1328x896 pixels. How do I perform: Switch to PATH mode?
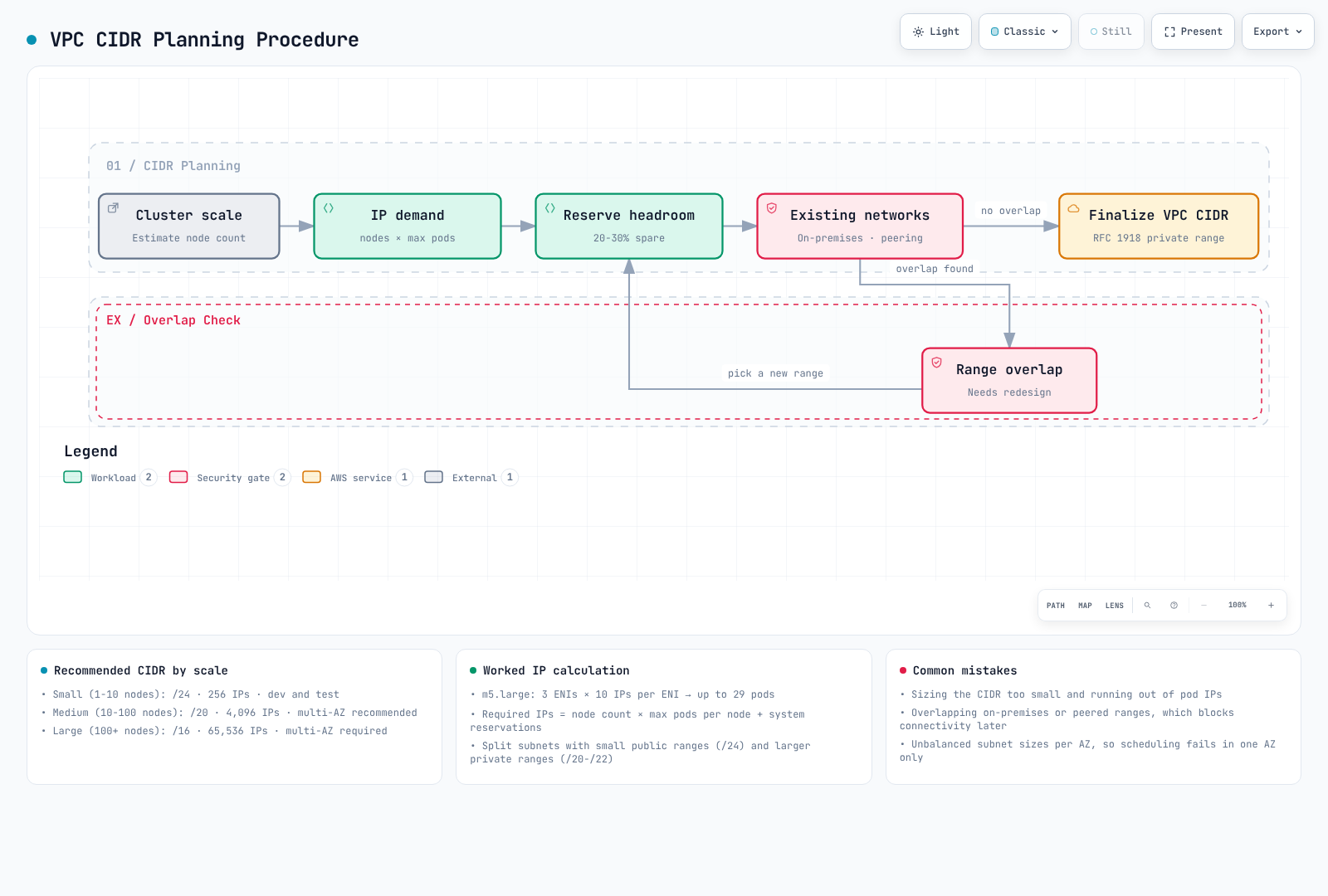tap(1056, 606)
